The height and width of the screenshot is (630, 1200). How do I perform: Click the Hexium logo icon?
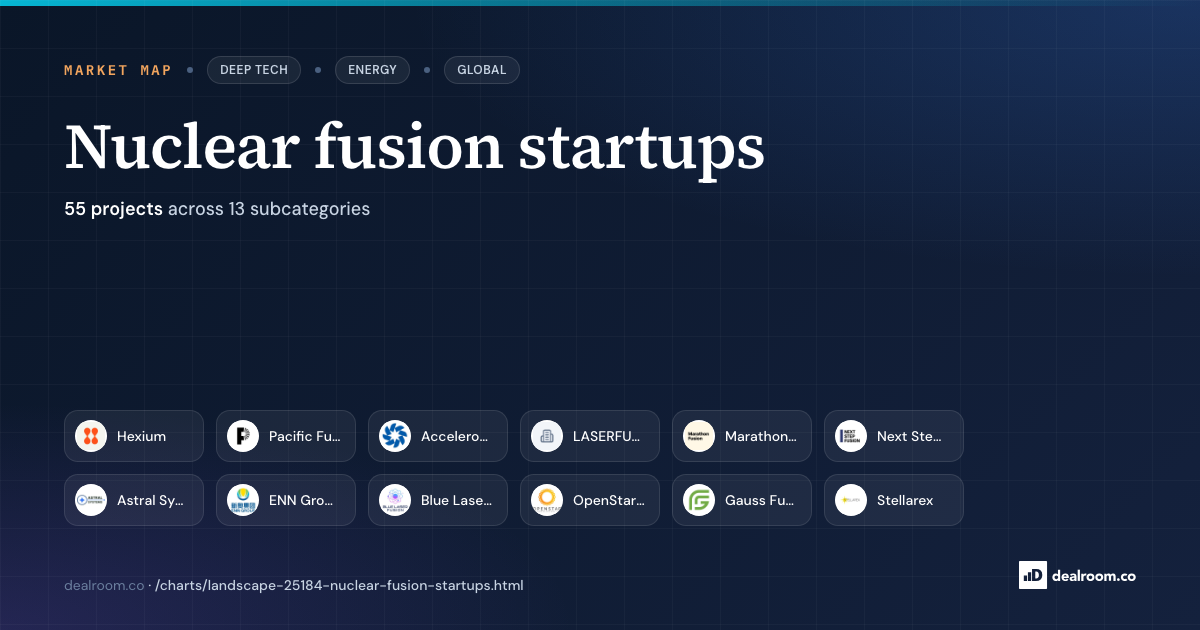pyautogui.click(x=91, y=436)
